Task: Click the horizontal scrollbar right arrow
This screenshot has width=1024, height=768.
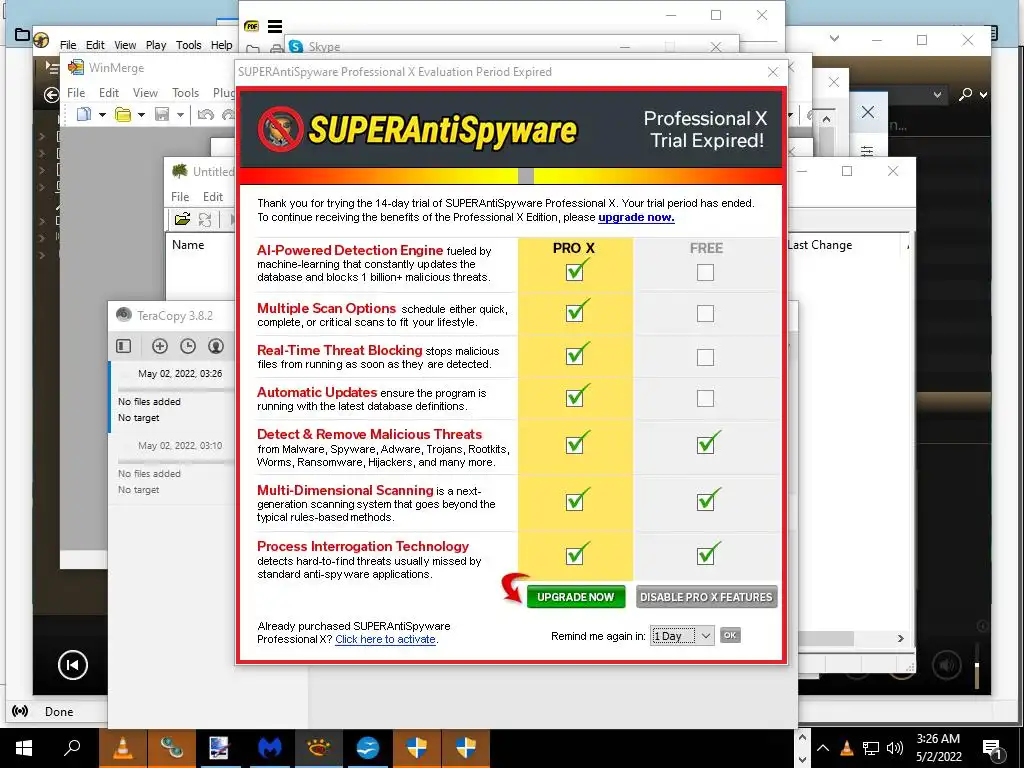Action: coord(901,638)
